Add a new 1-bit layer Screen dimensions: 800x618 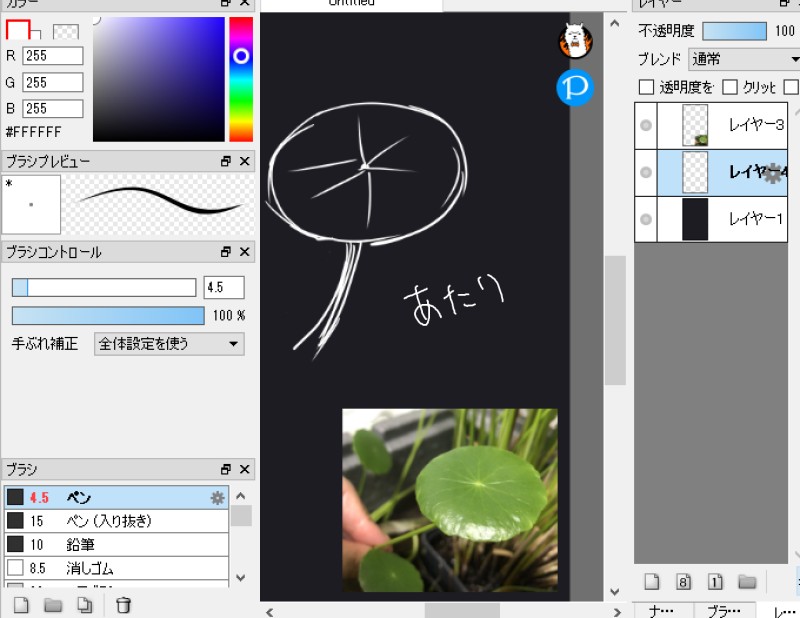coord(715,582)
